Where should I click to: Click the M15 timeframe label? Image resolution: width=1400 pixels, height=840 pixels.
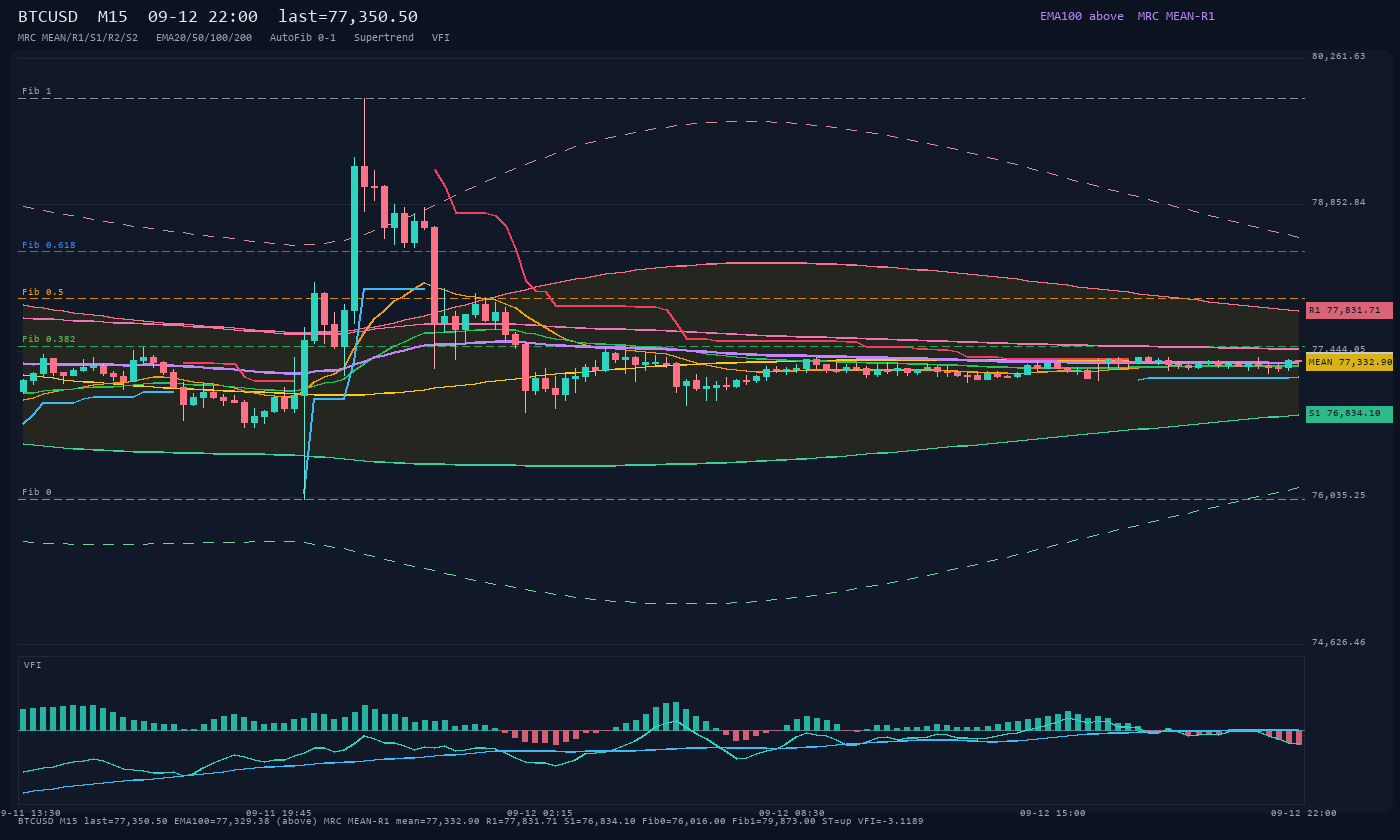tap(112, 17)
